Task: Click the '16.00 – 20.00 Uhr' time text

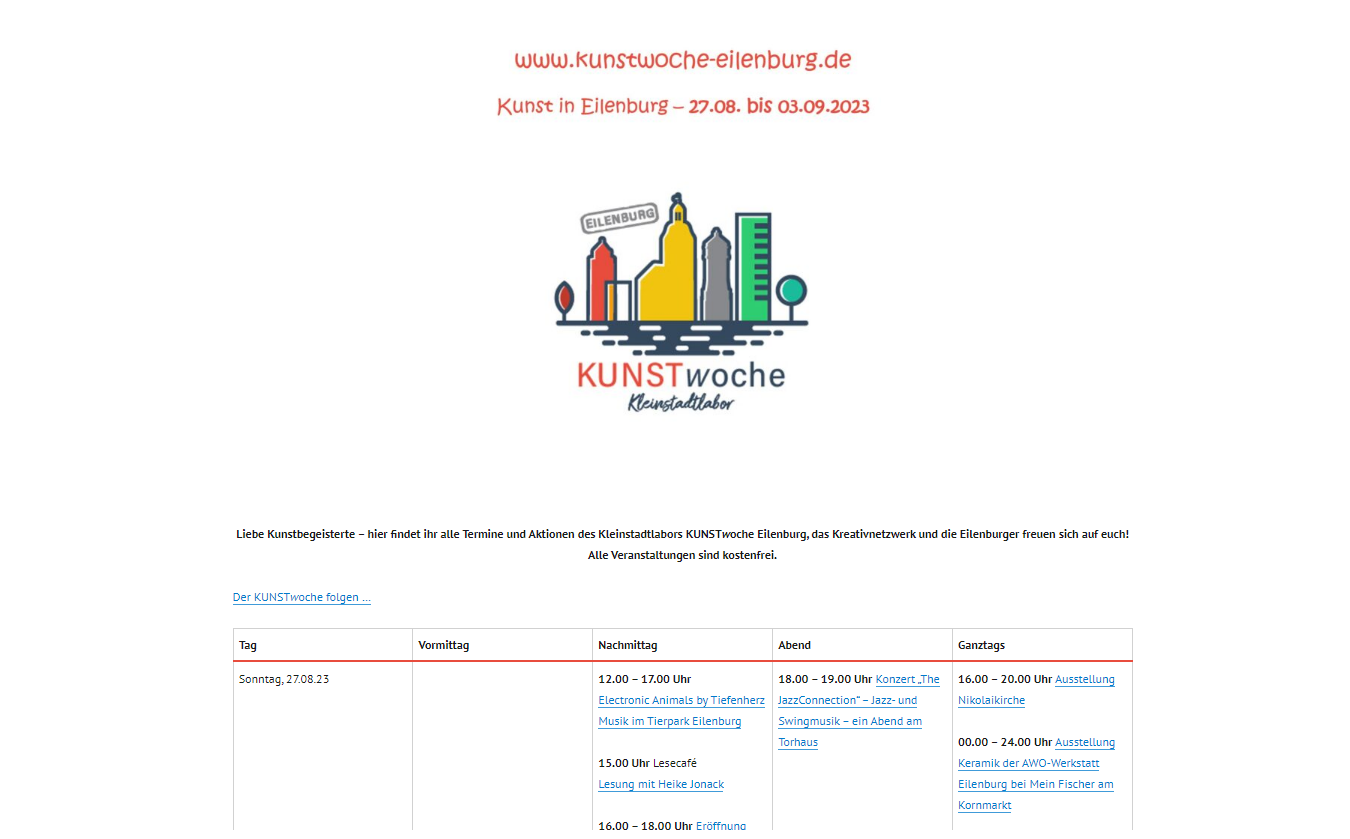Action: click(1005, 680)
